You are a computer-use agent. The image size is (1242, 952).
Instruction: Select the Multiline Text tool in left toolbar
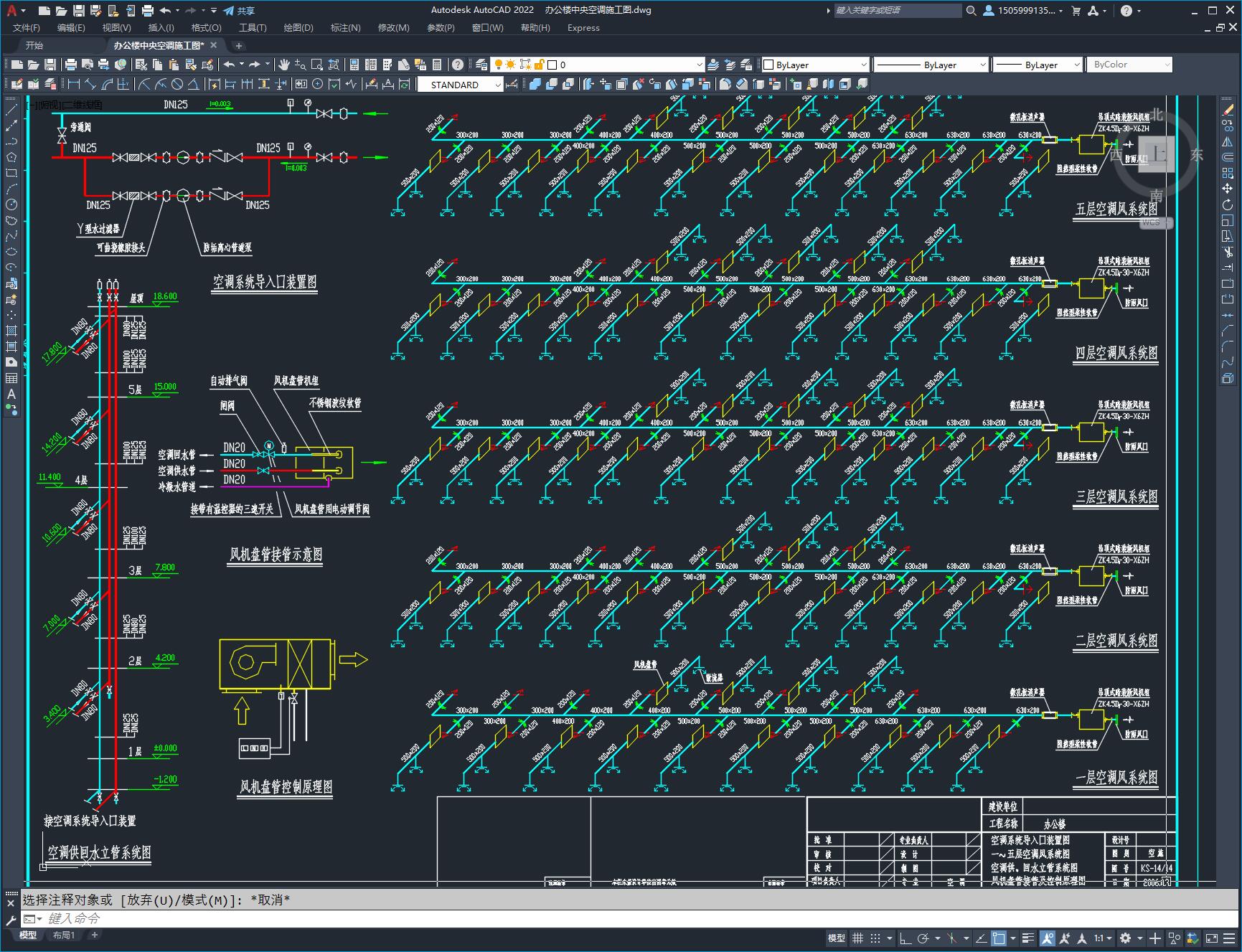11,394
